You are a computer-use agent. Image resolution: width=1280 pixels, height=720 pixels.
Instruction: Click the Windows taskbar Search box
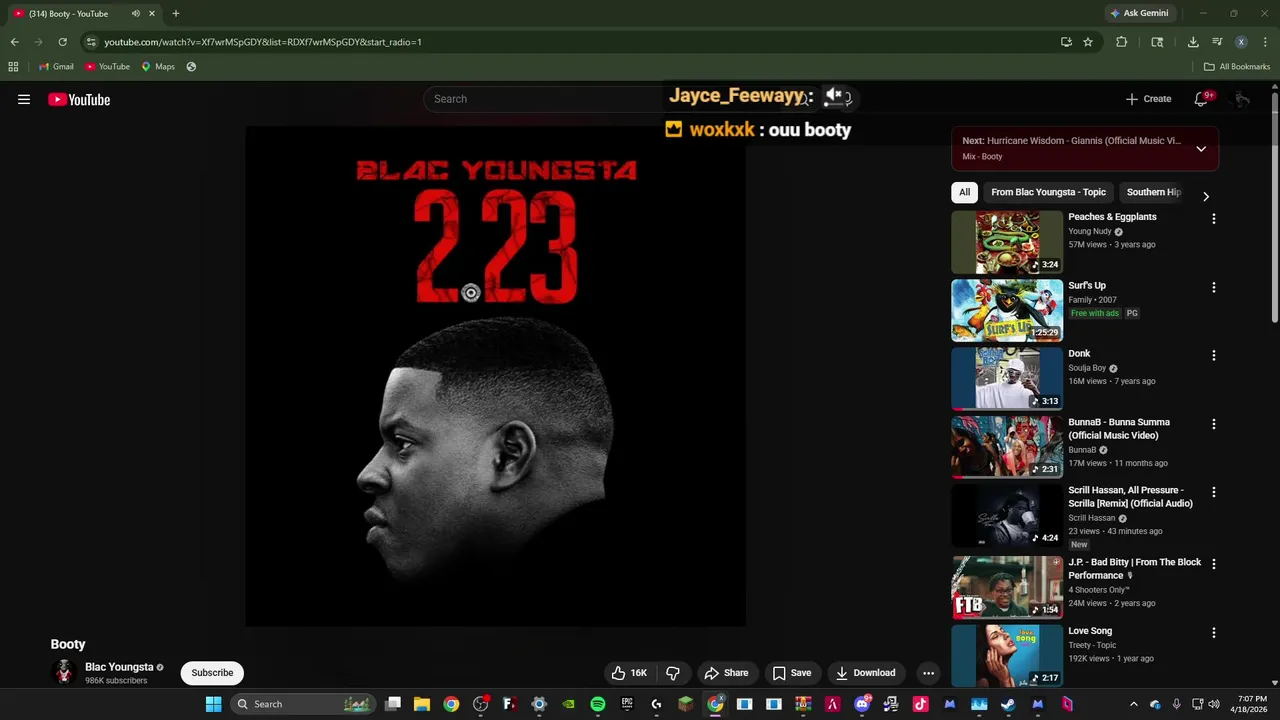302,704
